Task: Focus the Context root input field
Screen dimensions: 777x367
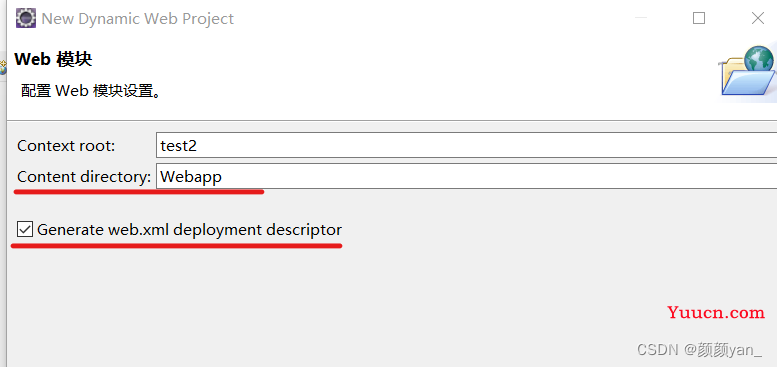Action: point(466,145)
